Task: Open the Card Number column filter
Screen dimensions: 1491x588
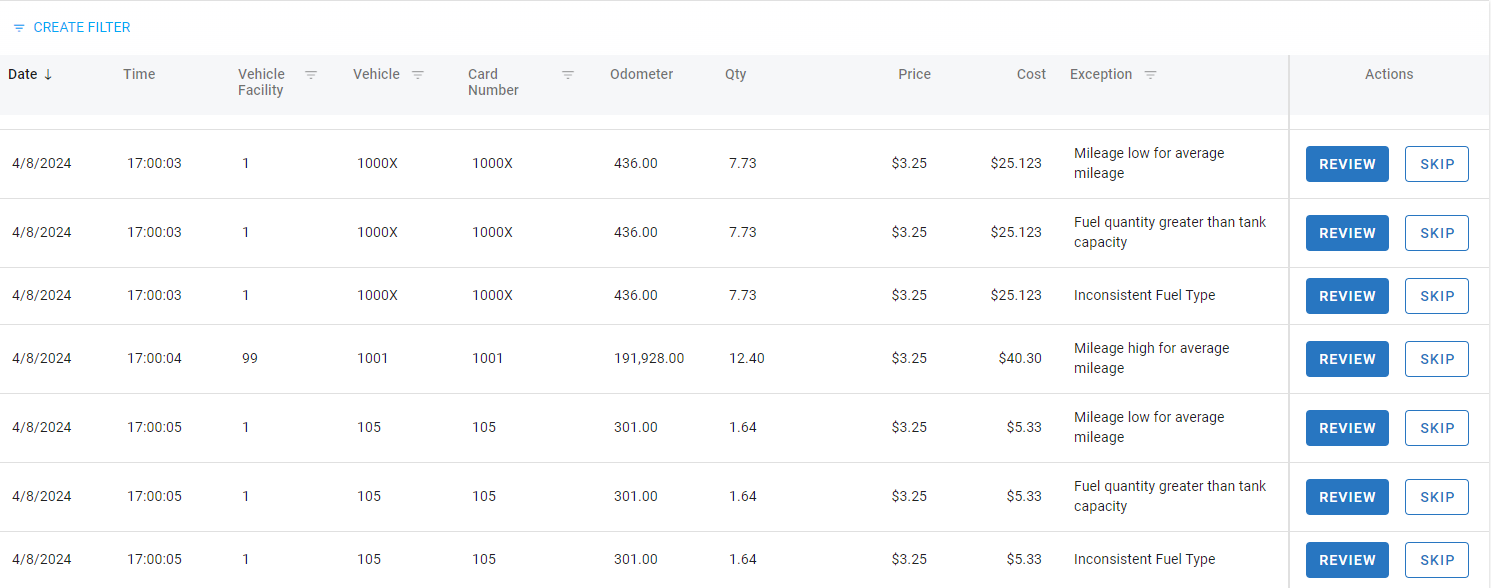Action: point(568,75)
